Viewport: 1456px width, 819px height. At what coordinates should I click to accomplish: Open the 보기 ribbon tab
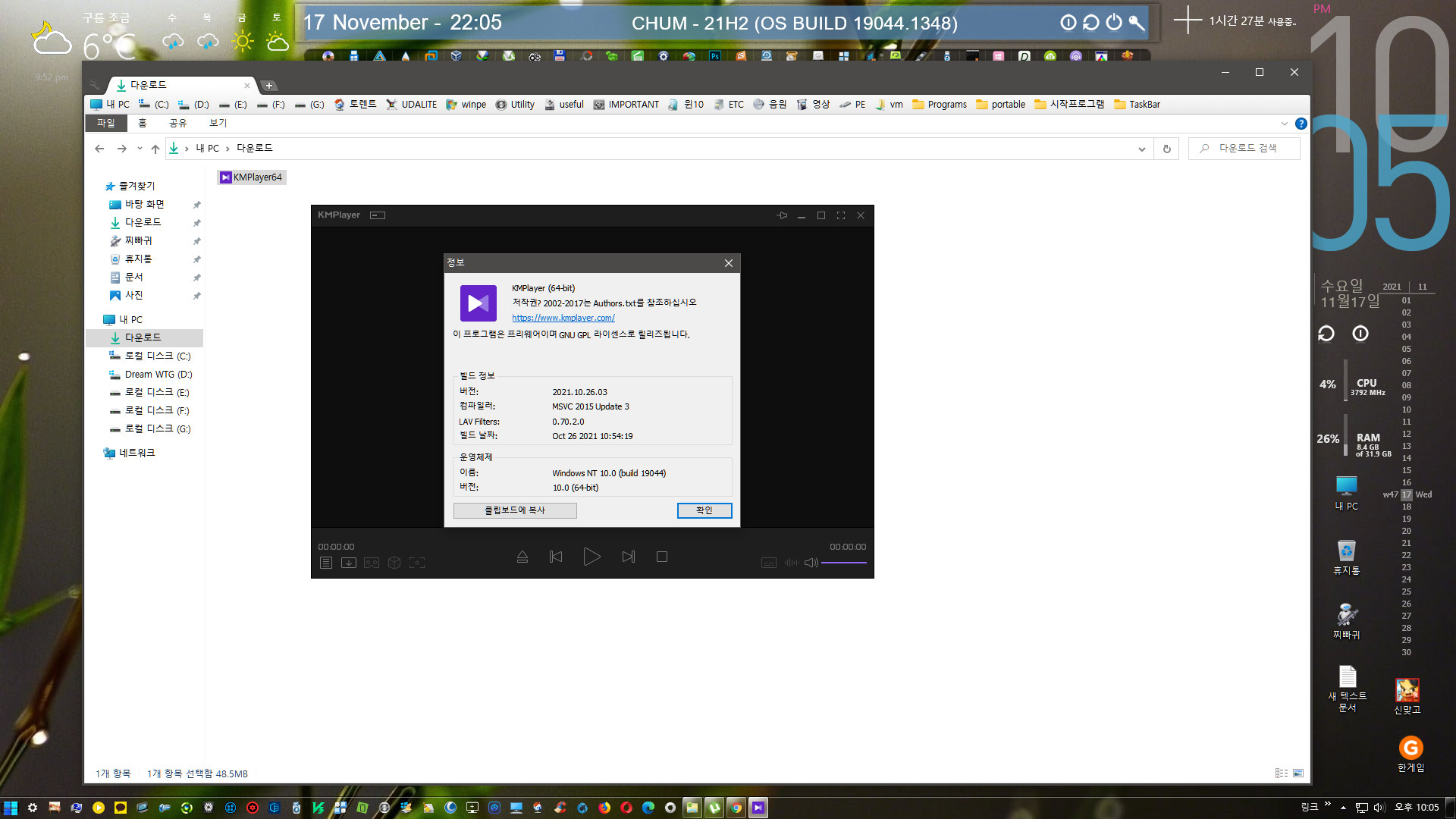tap(218, 123)
